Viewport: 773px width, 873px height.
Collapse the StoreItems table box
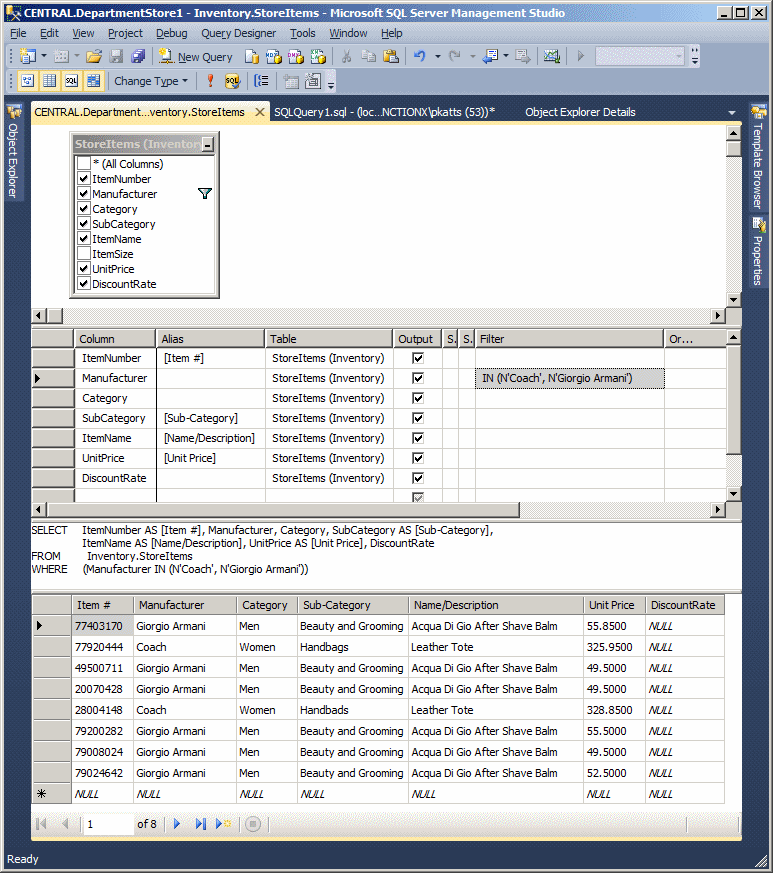coord(208,145)
